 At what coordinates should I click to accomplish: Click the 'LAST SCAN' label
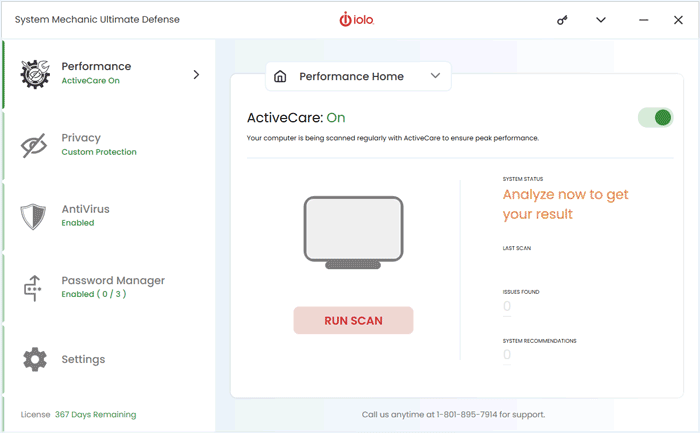[x=517, y=248]
